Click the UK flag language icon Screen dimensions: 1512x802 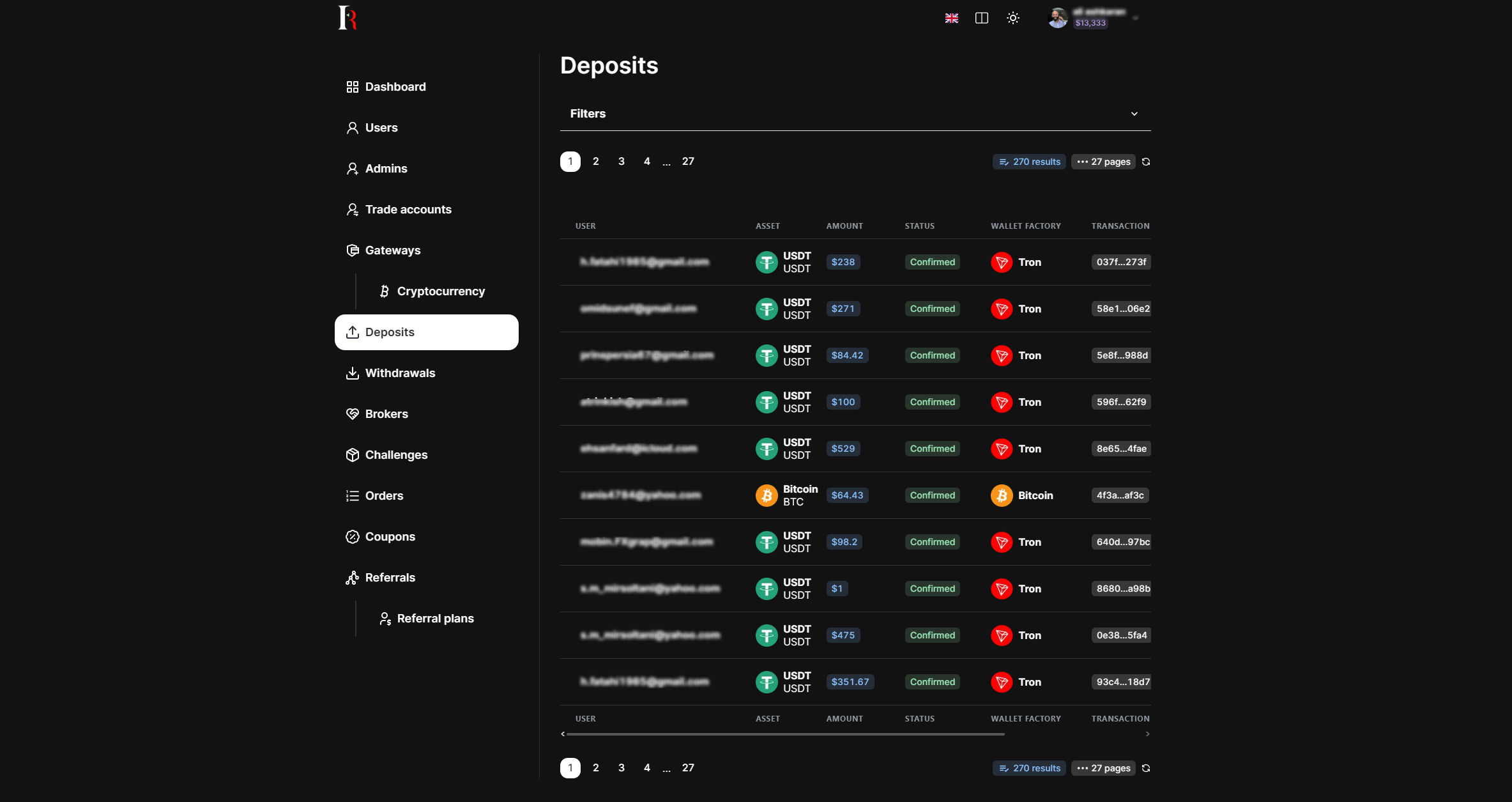click(951, 18)
